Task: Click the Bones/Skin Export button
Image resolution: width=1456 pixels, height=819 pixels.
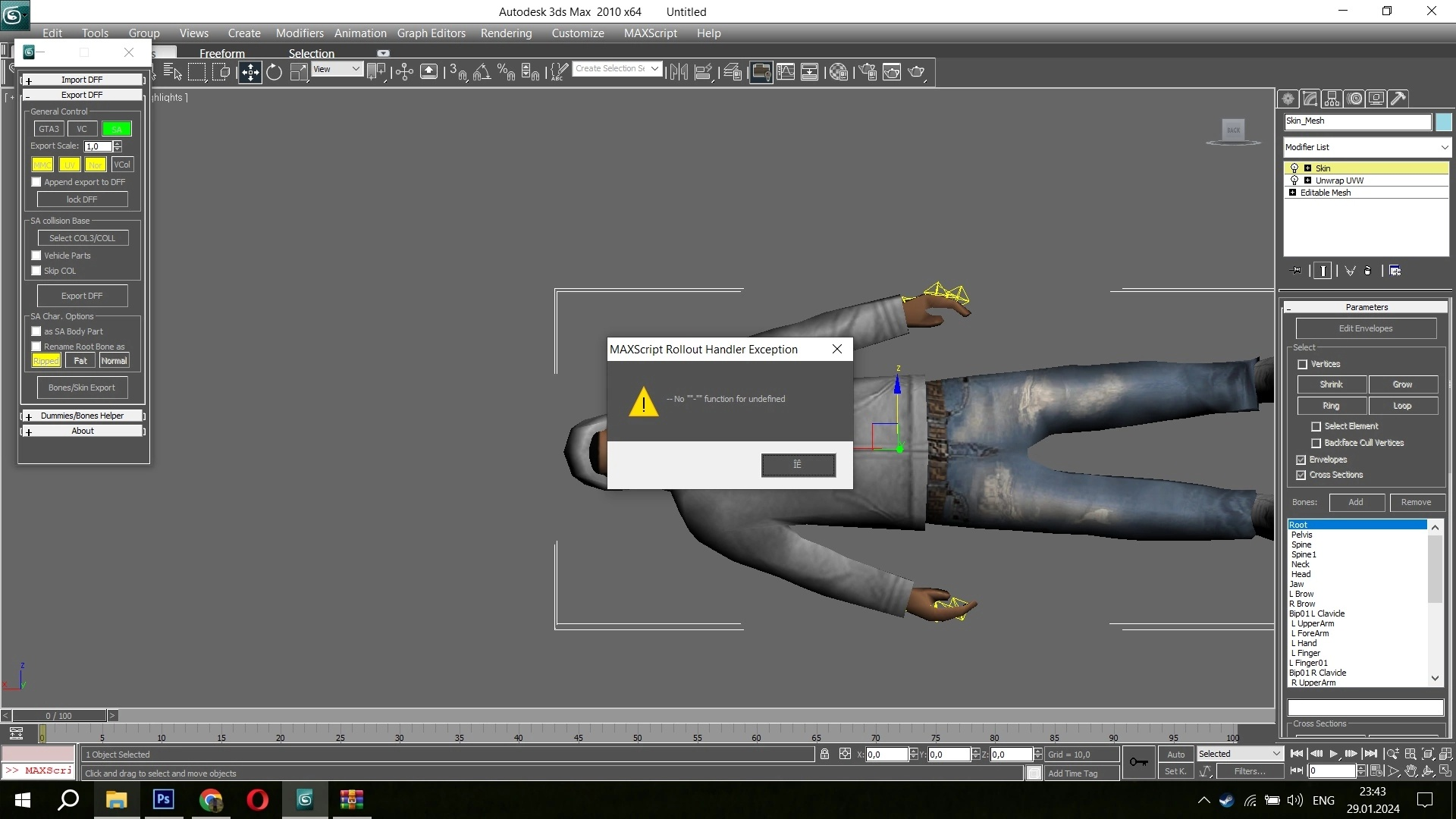Action: click(82, 388)
